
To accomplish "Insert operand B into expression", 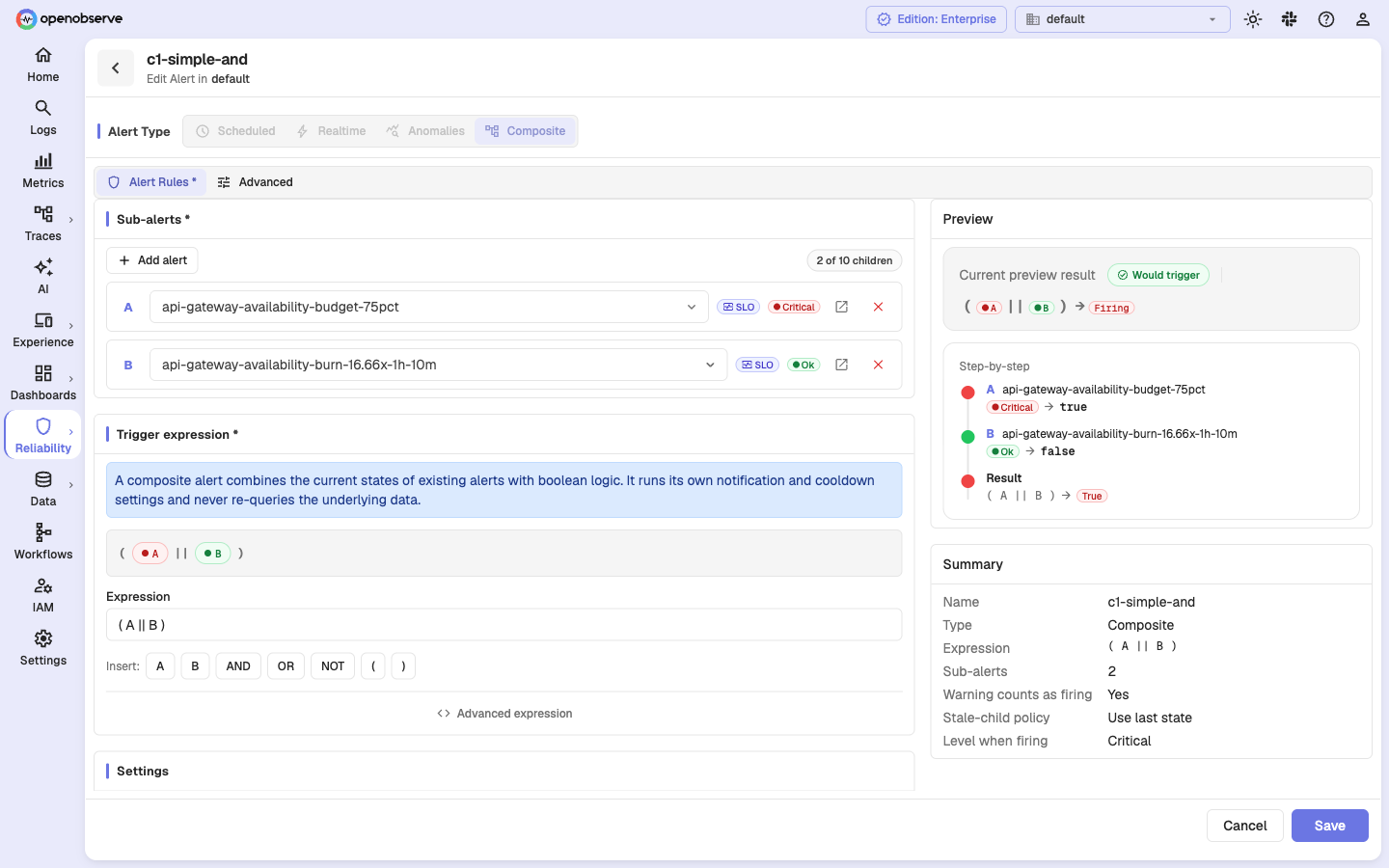I will pyautogui.click(x=195, y=666).
